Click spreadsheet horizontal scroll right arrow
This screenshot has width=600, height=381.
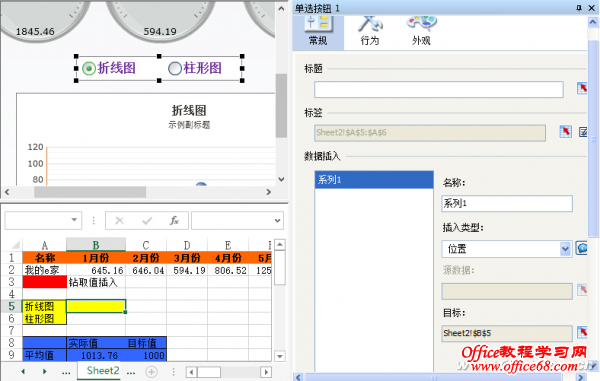[266, 372]
